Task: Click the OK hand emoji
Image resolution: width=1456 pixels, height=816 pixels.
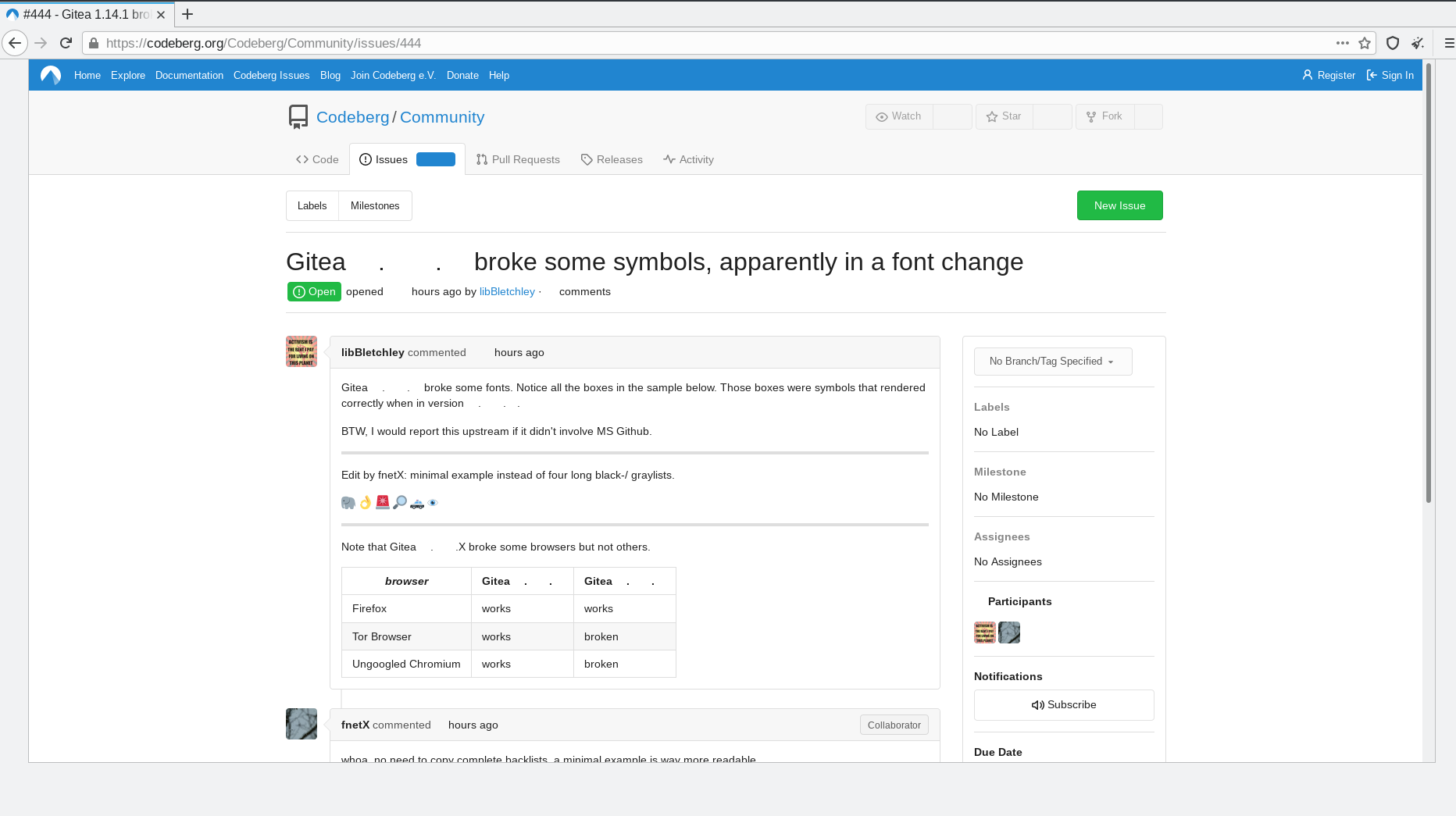Action: click(366, 503)
